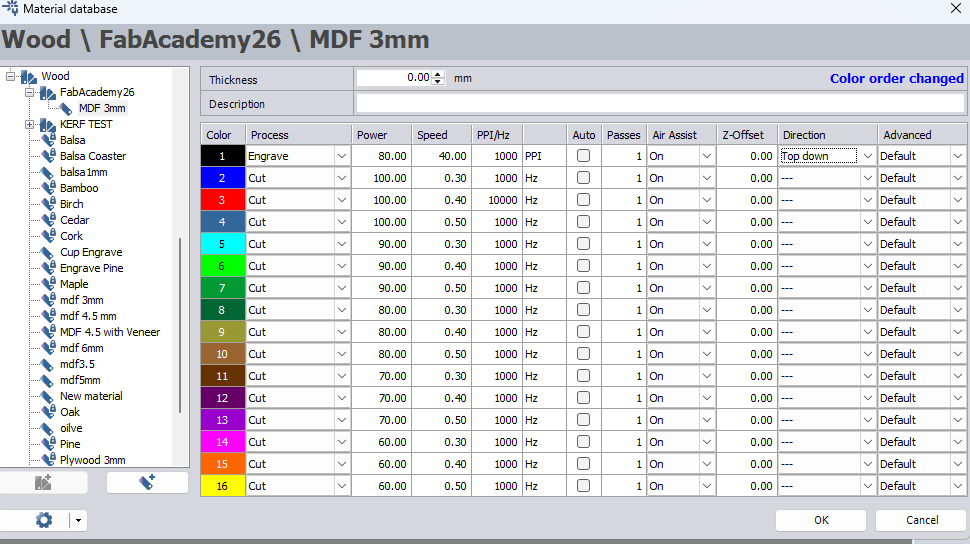Open Advanced dropdown for color 4
The width and height of the screenshot is (970, 544).
(x=958, y=222)
